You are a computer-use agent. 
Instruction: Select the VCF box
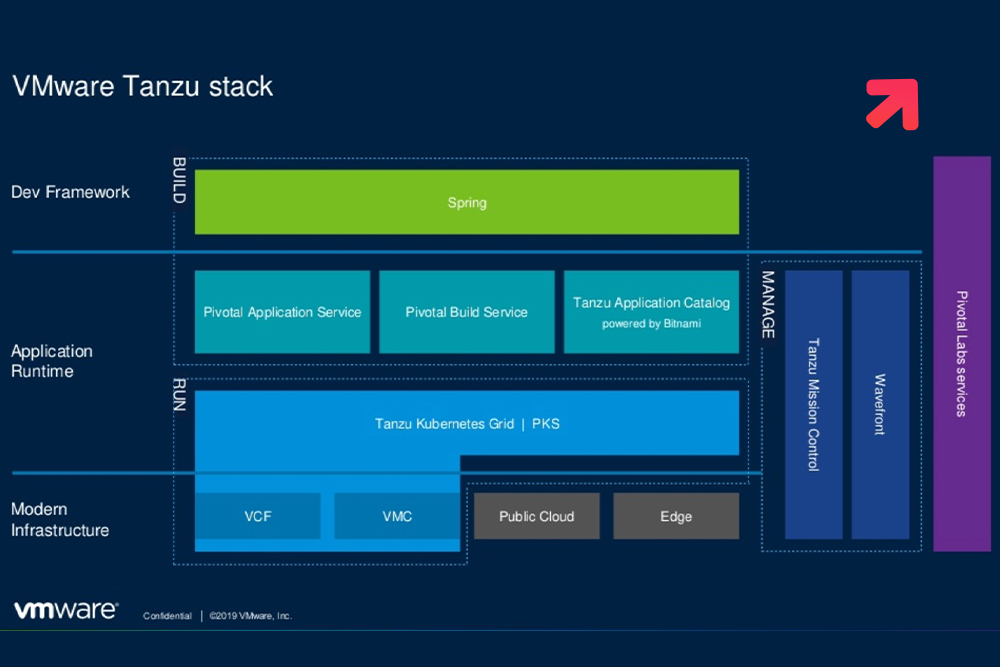(x=258, y=516)
